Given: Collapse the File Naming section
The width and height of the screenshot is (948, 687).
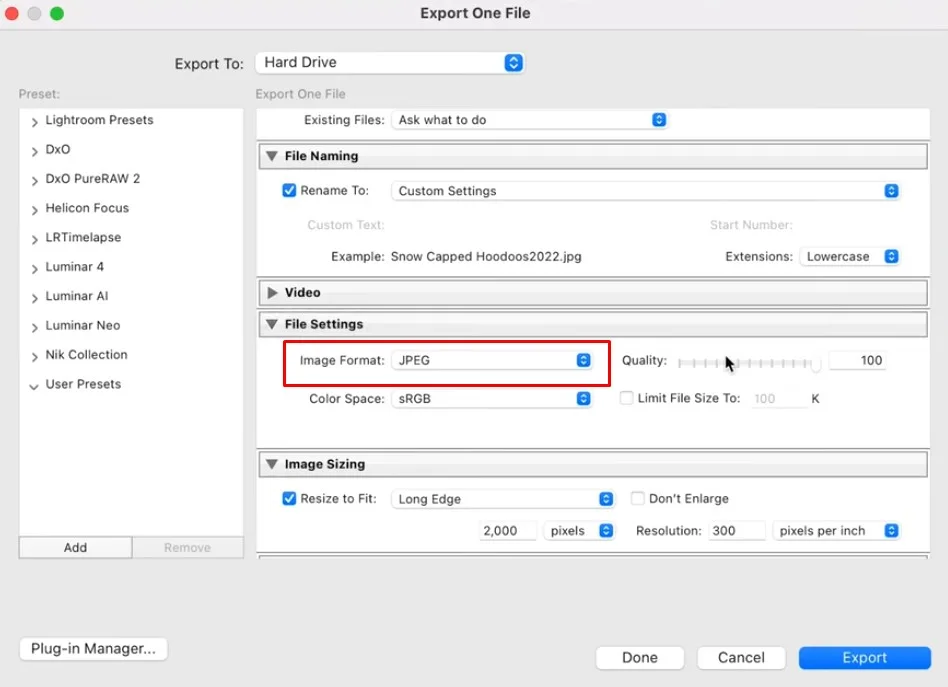Looking at the screenshot, I should pyautogui.click(x=272, y=156).
